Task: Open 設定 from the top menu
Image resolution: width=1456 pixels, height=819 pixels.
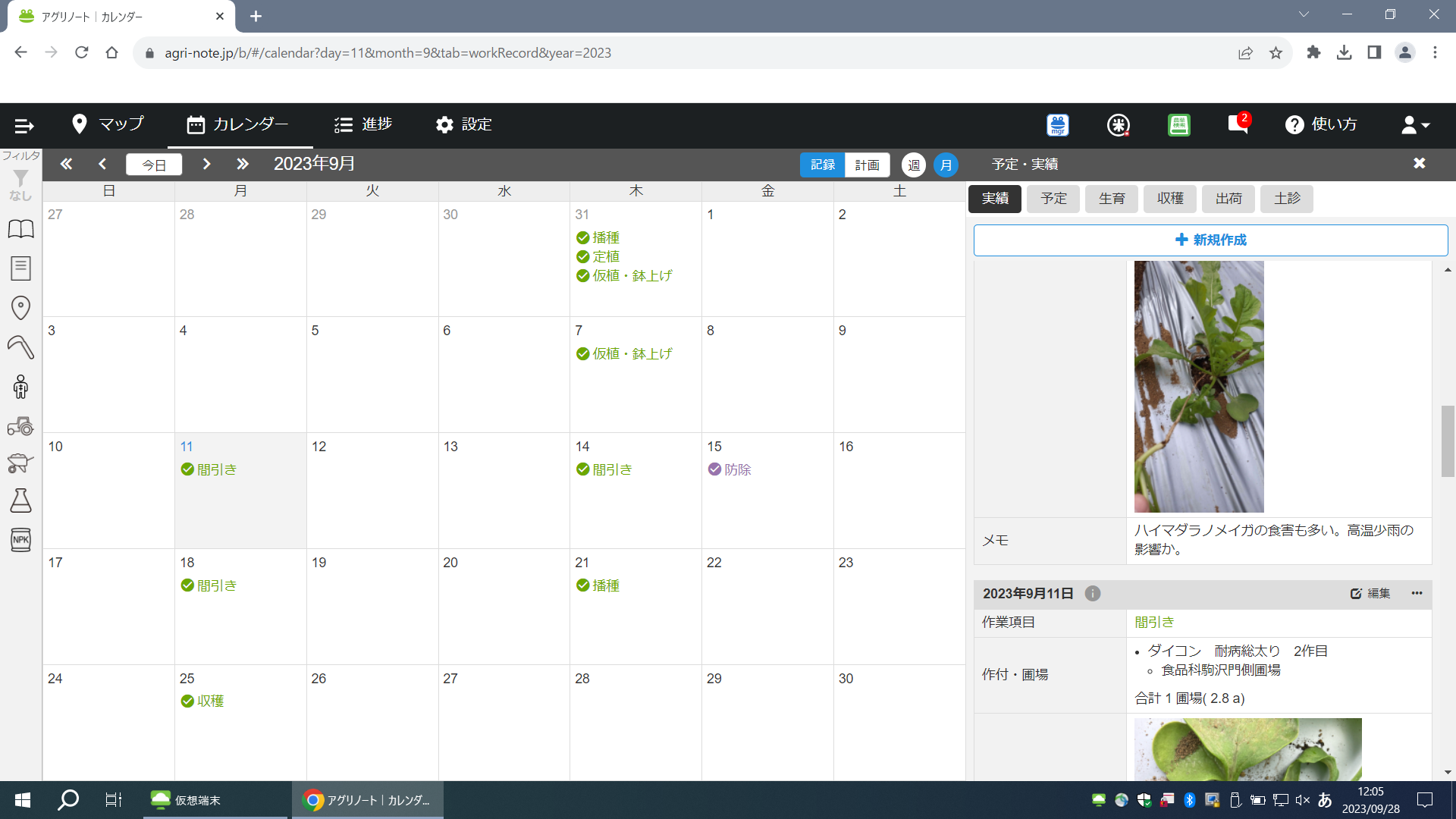Action: 464,124
